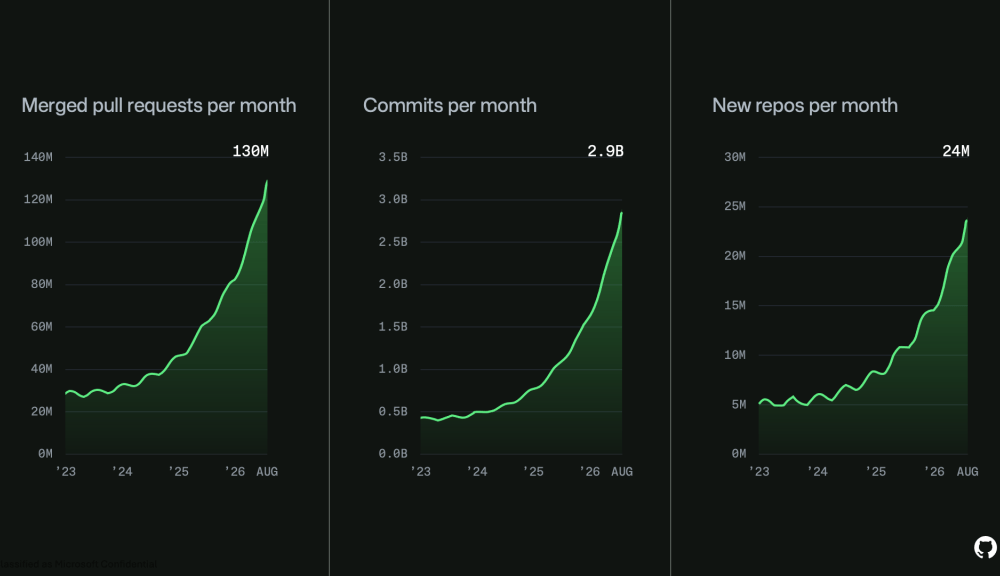Click 20M on the new repos chart axis
Screen dimensions: 1000x576
tap(735, 256)
